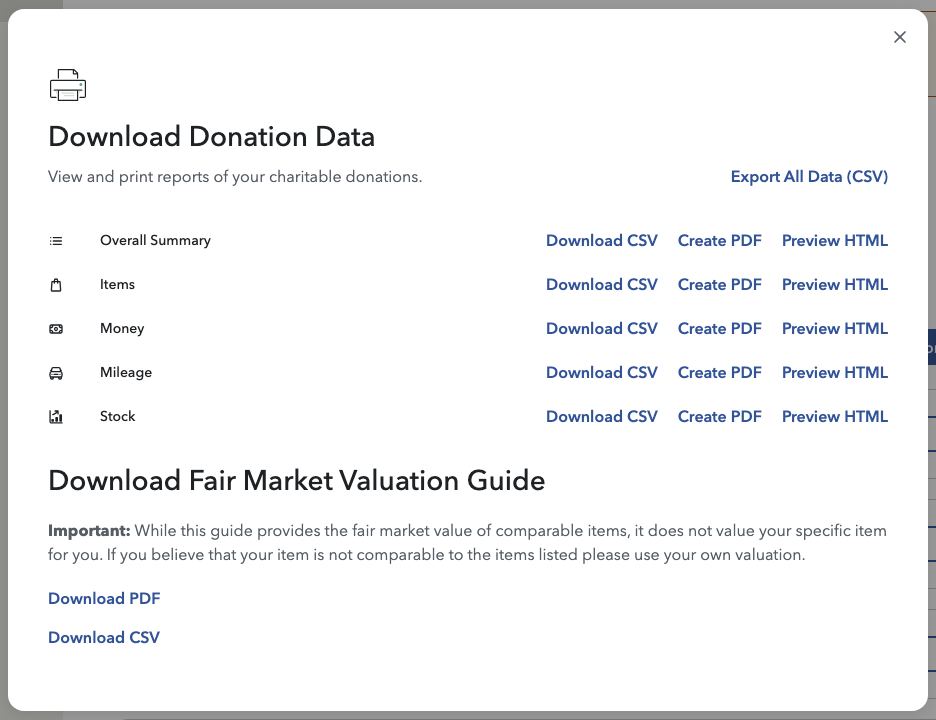936x720 pixels.
Task: Click the Mileage car icon
Action: tap(56, 373)
